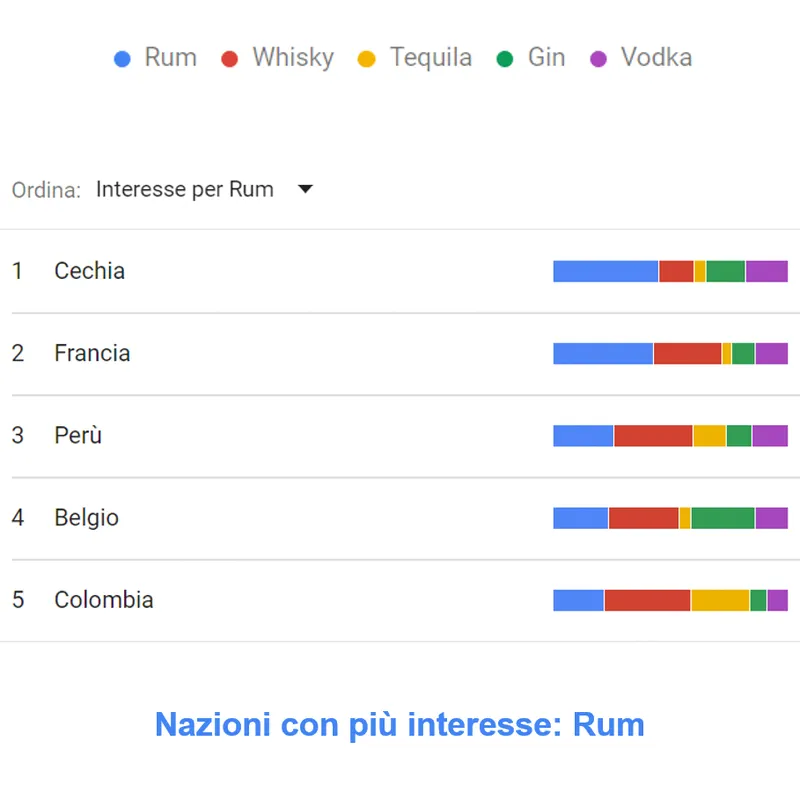Click the Nazioni con più interesse: Rum title
Viewport: 800px width, 800px height.
point(400,724)
